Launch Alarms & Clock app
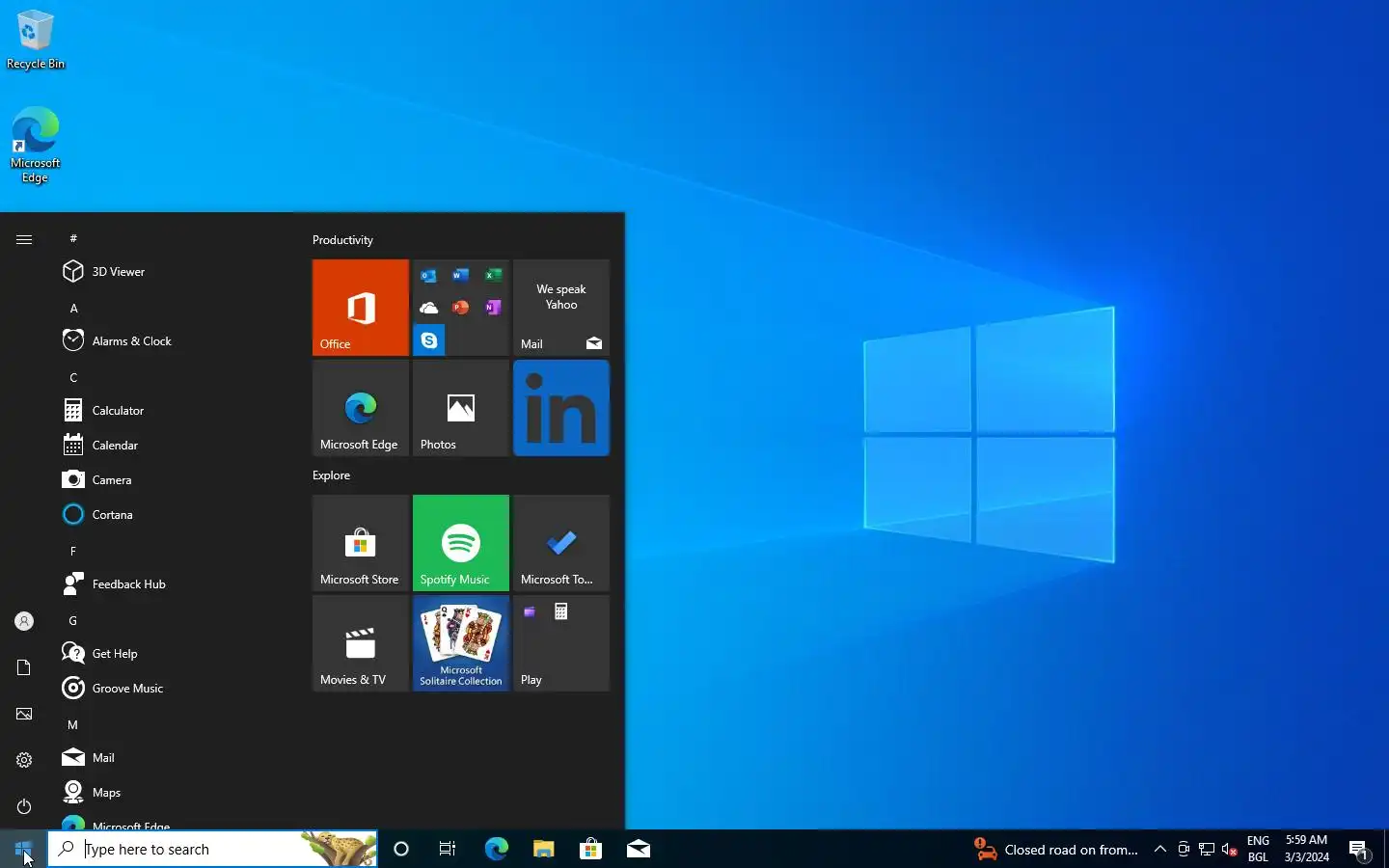 [x=174, y=341]
